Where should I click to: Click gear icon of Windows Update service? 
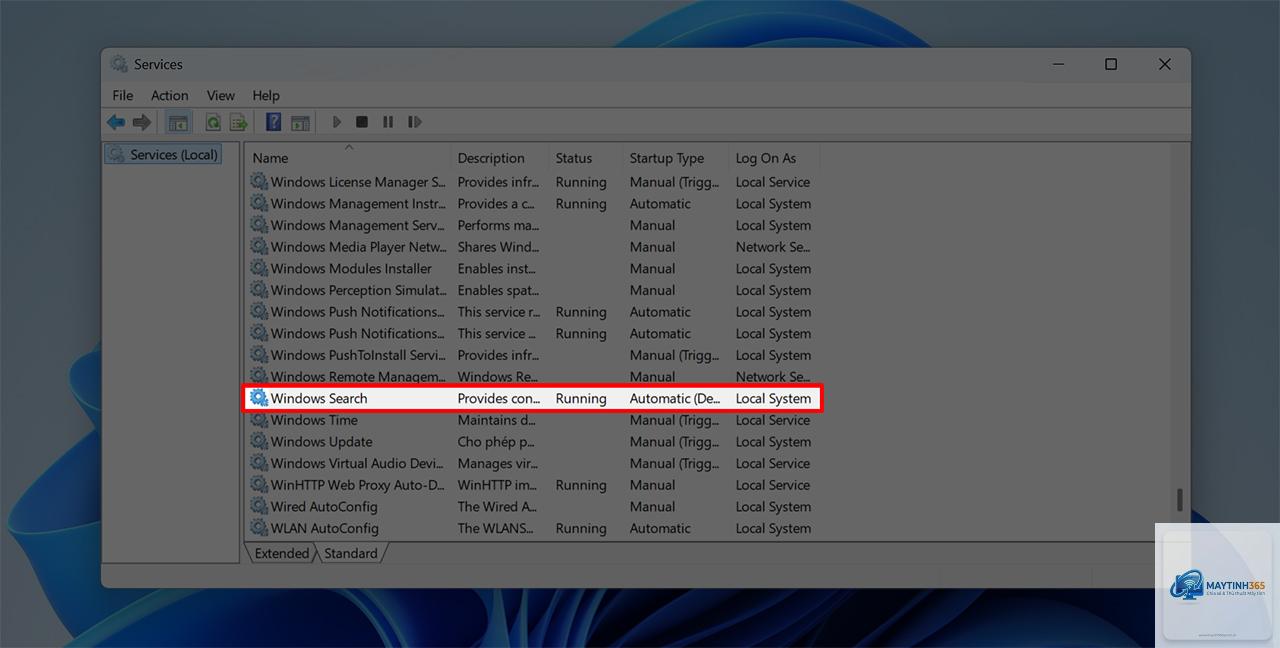click(259, 441)
